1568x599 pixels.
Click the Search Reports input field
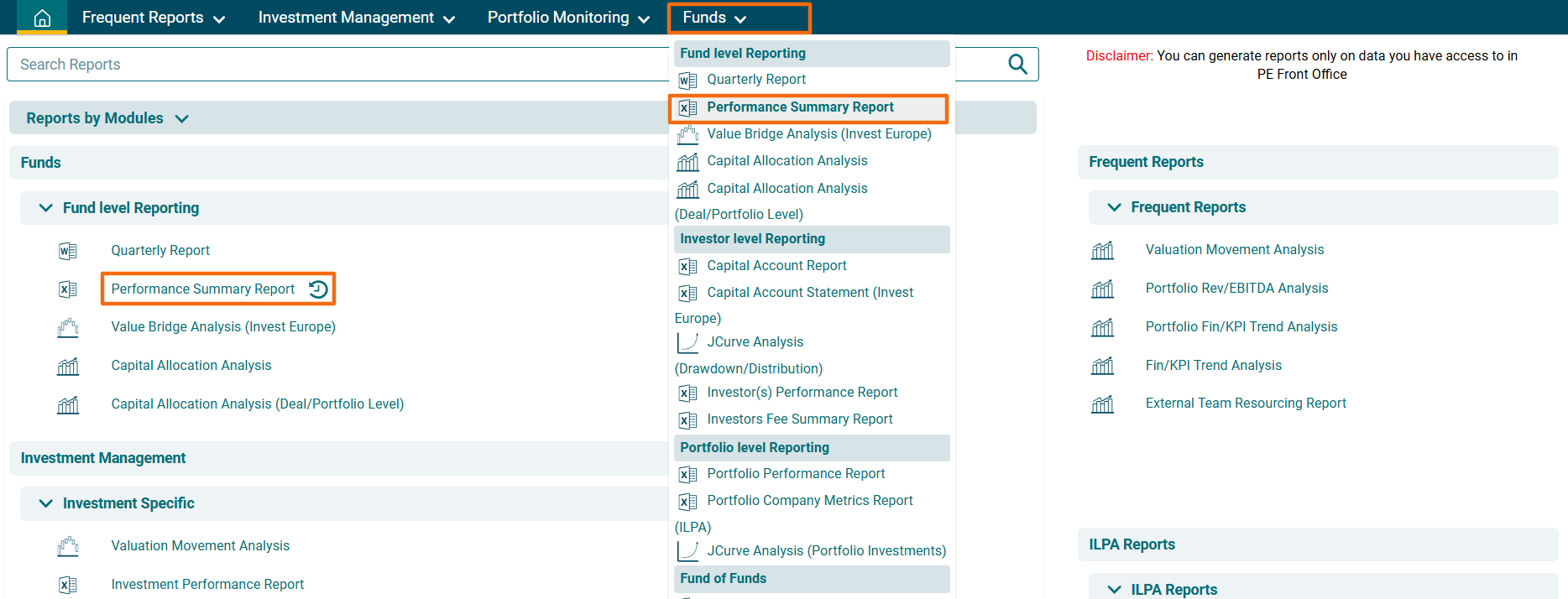tap(336, 65)
